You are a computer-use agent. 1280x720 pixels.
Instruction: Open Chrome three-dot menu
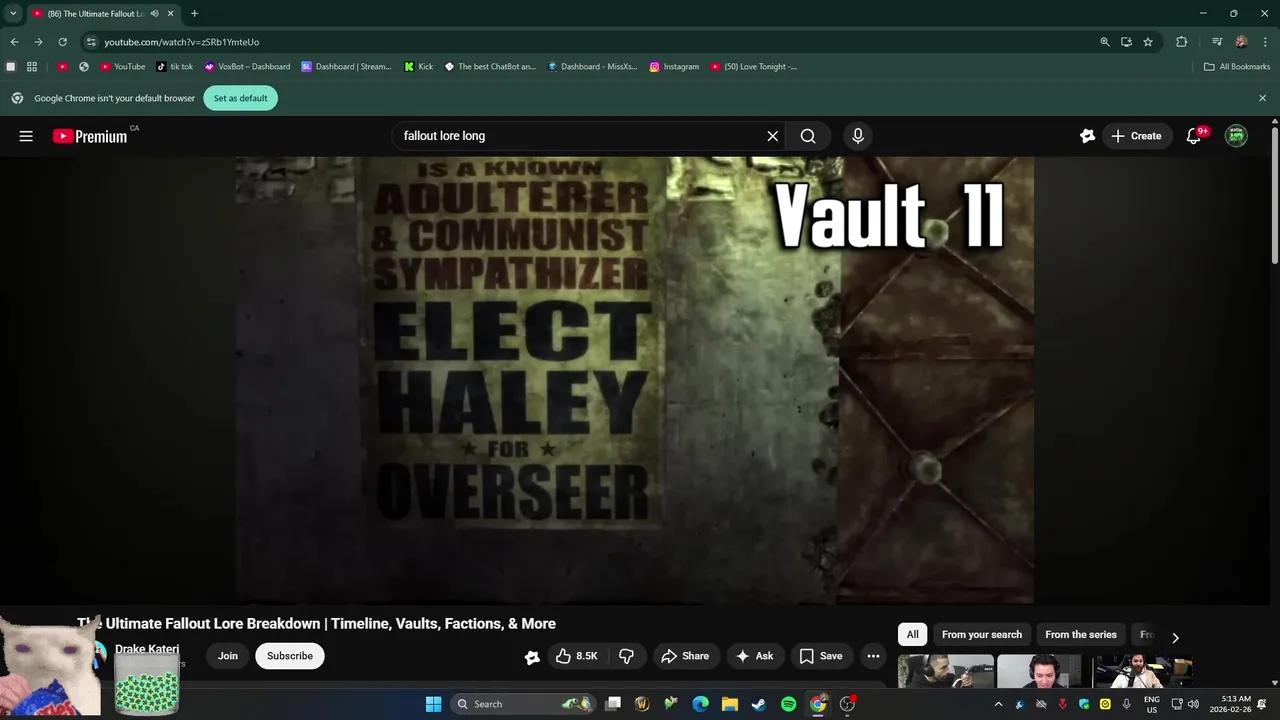coord(1265,42)
